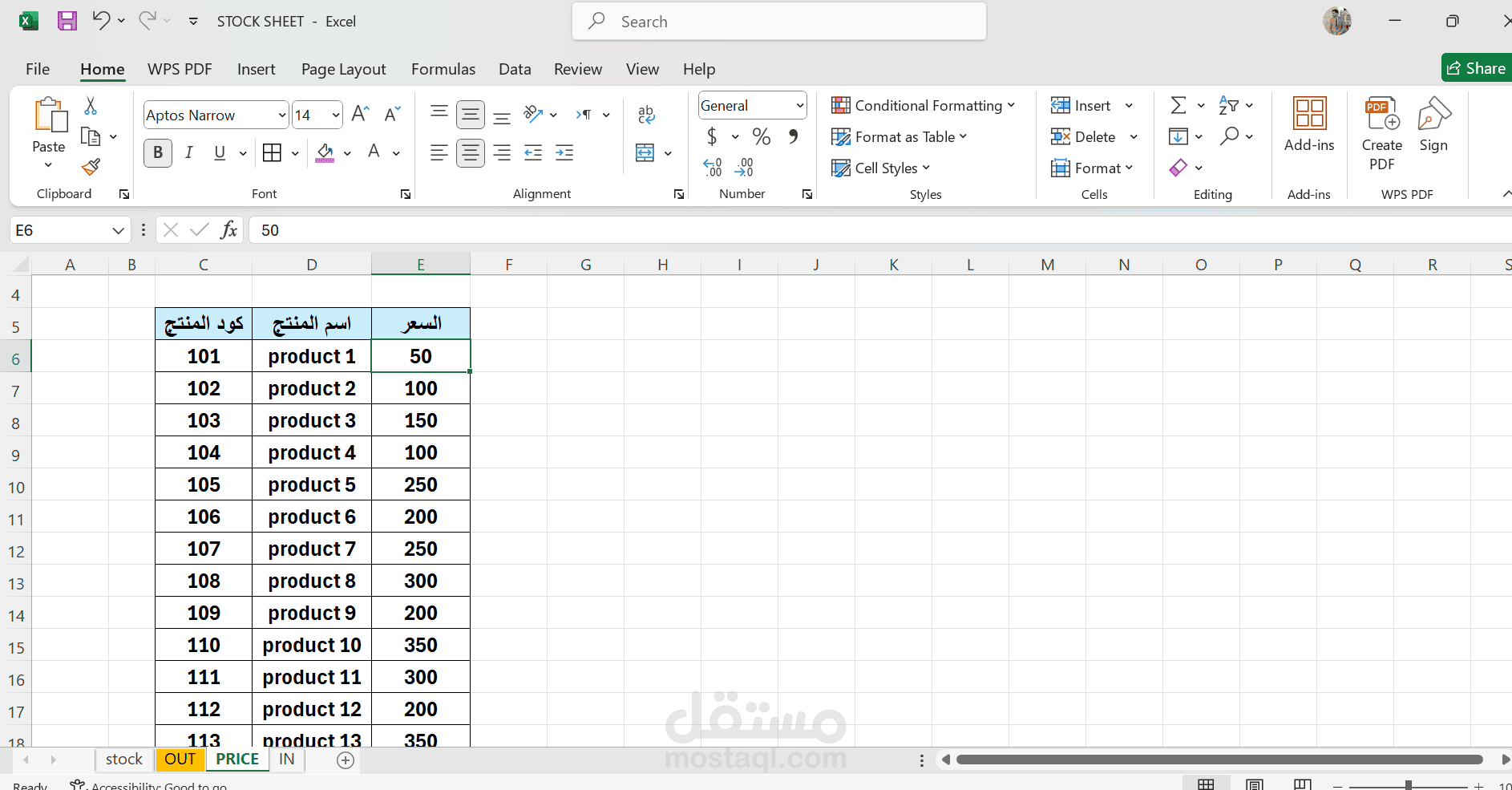The width and height of the screenshot is (1512, 790).
Task: Toggle Italic formatting
Action: (x=189, y=152)
